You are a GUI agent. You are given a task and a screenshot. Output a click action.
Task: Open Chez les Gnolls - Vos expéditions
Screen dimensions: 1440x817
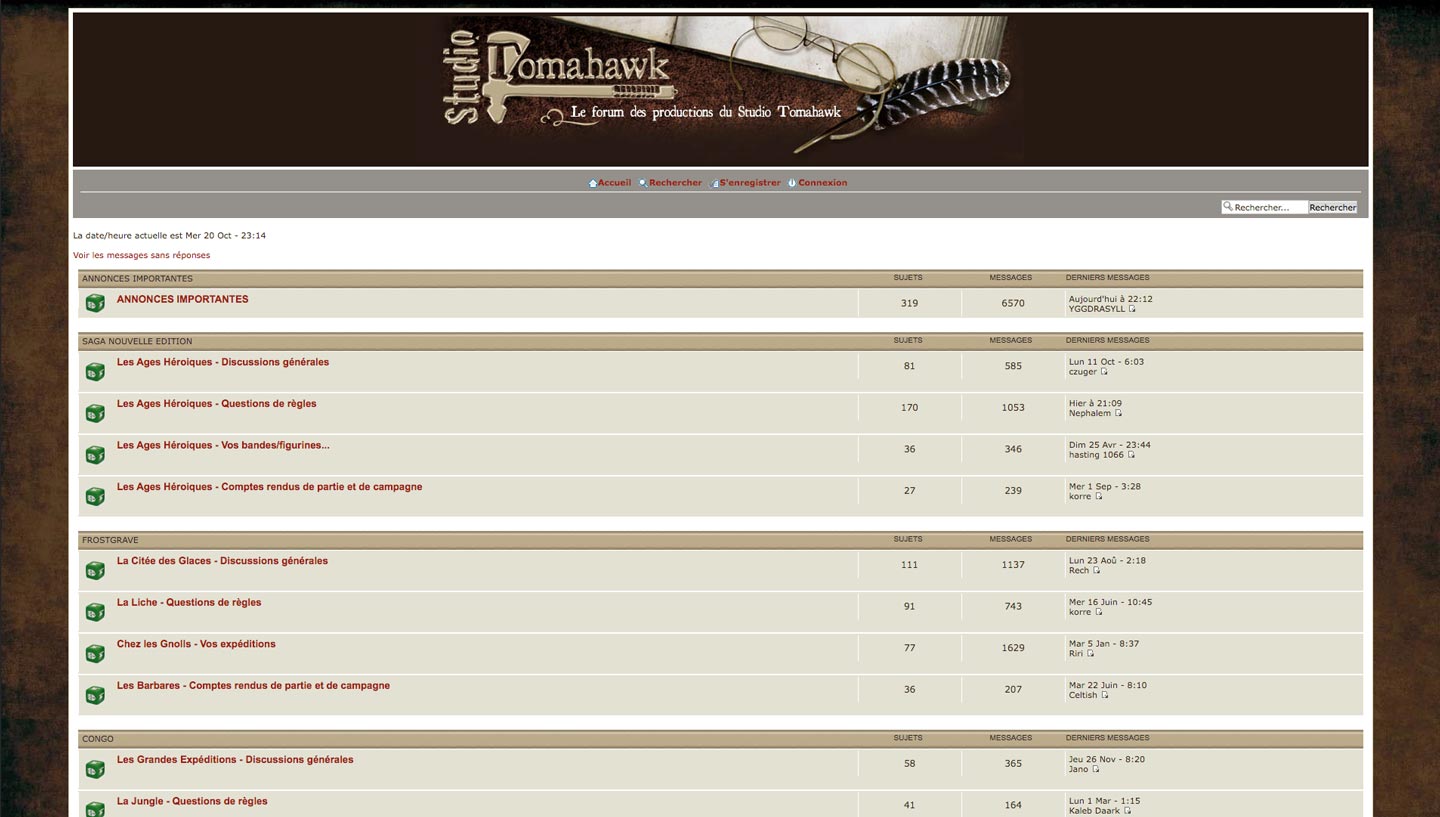click(x=196, y=644)
